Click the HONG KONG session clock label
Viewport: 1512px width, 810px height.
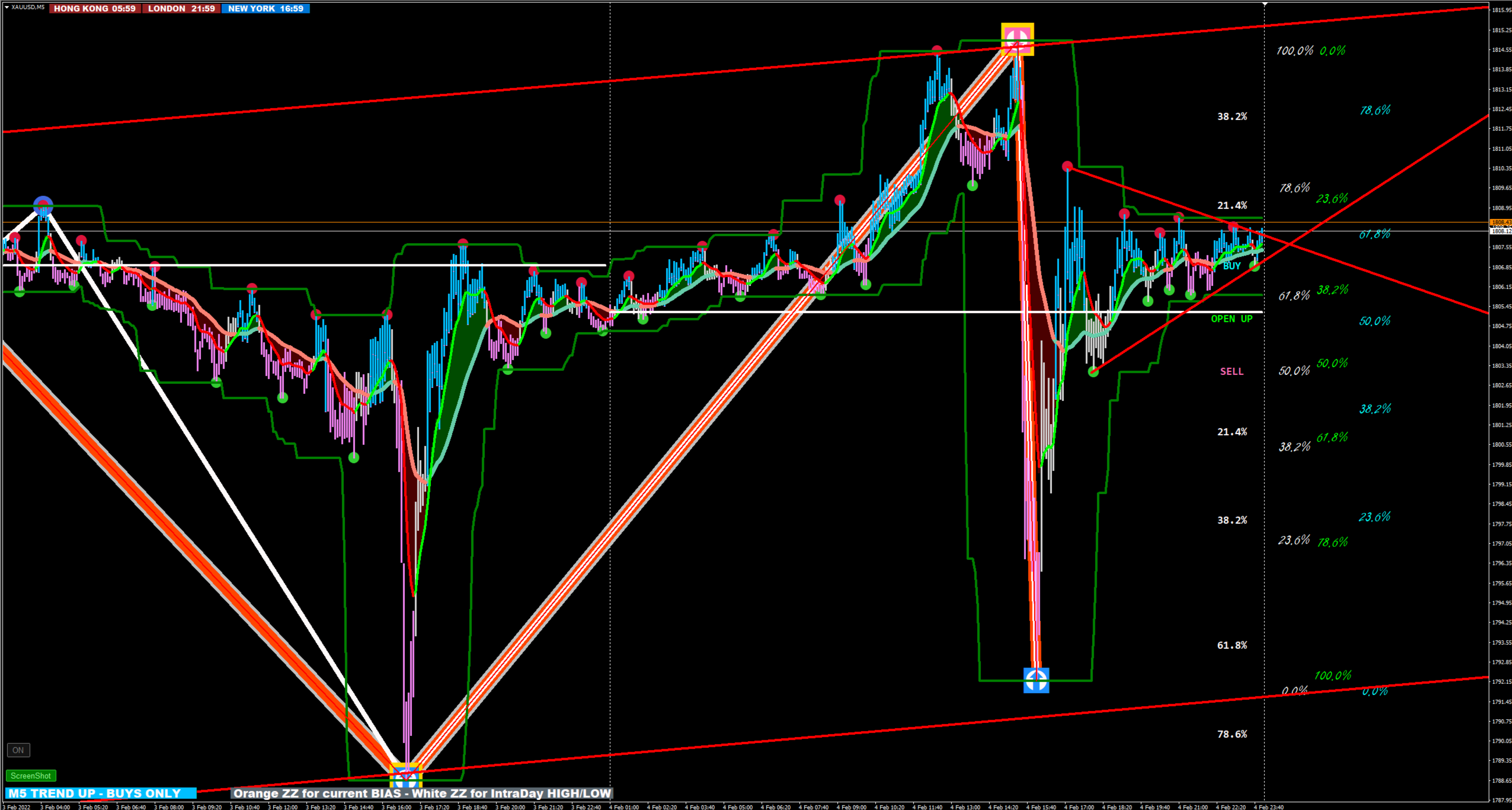click(x=94, y=8)
